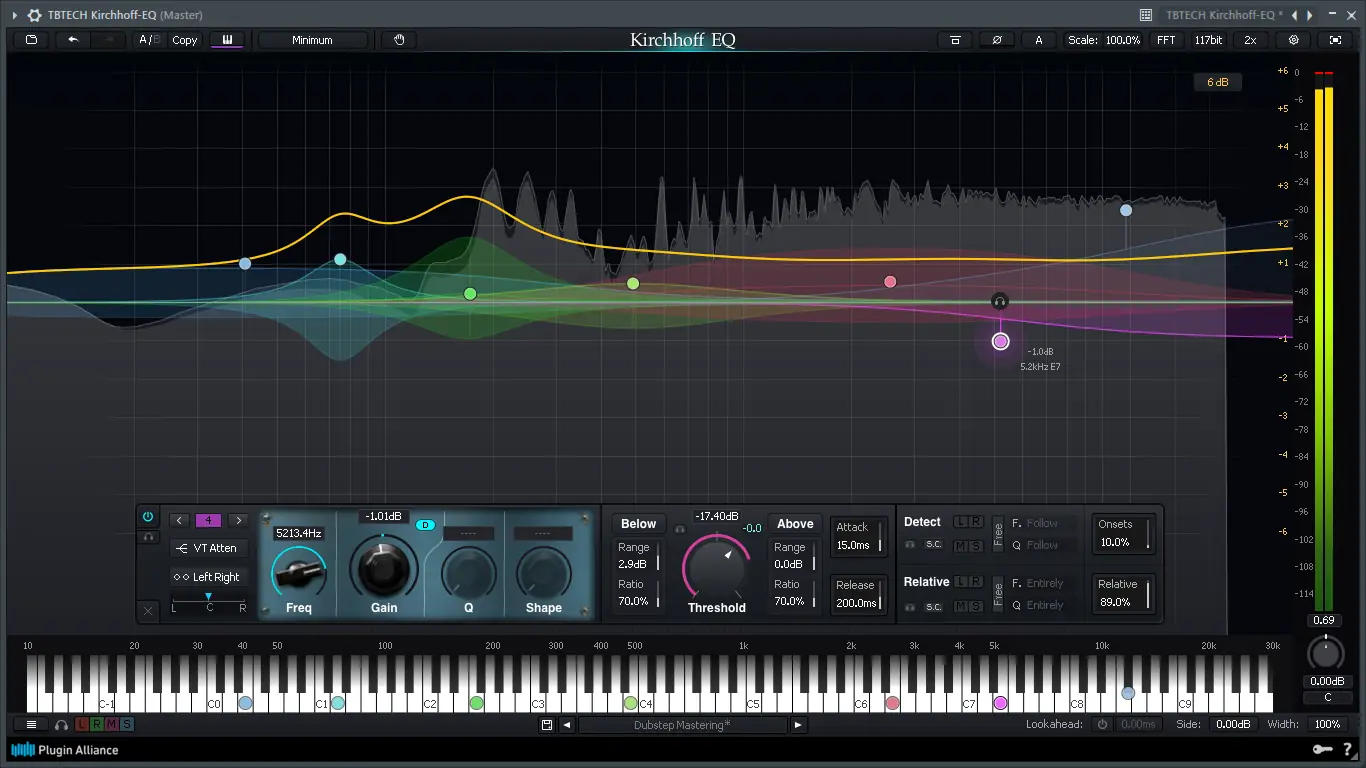
Task: Click the Attack 15.0ms control
Action: click(x=859, y=536)
